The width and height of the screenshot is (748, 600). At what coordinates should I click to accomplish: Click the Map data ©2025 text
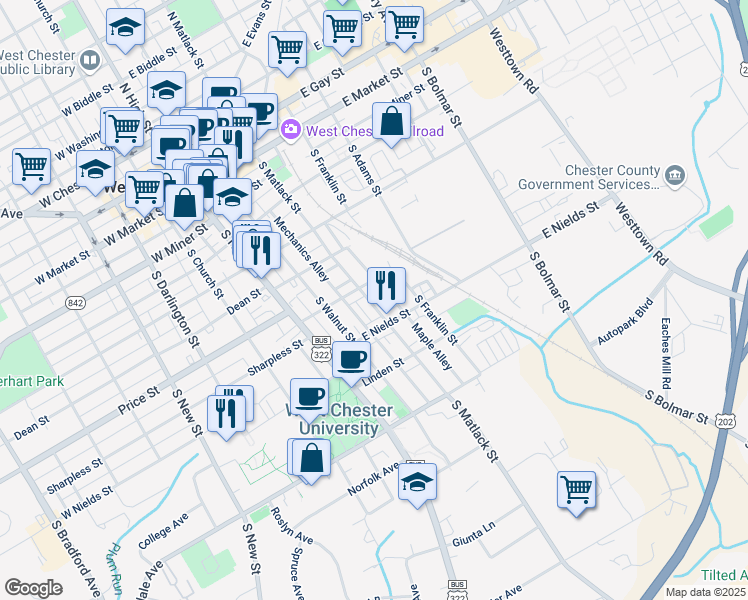tap(706, 592)
